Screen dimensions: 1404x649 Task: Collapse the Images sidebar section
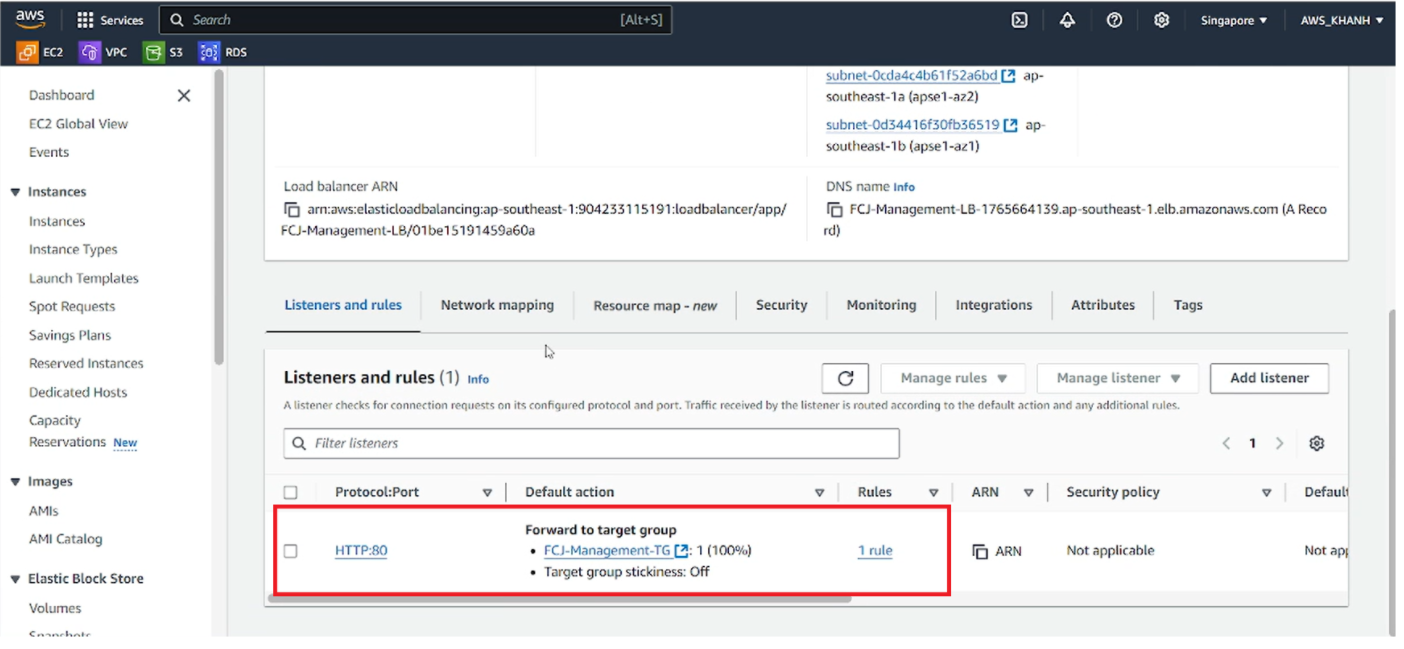pos(15,482)
